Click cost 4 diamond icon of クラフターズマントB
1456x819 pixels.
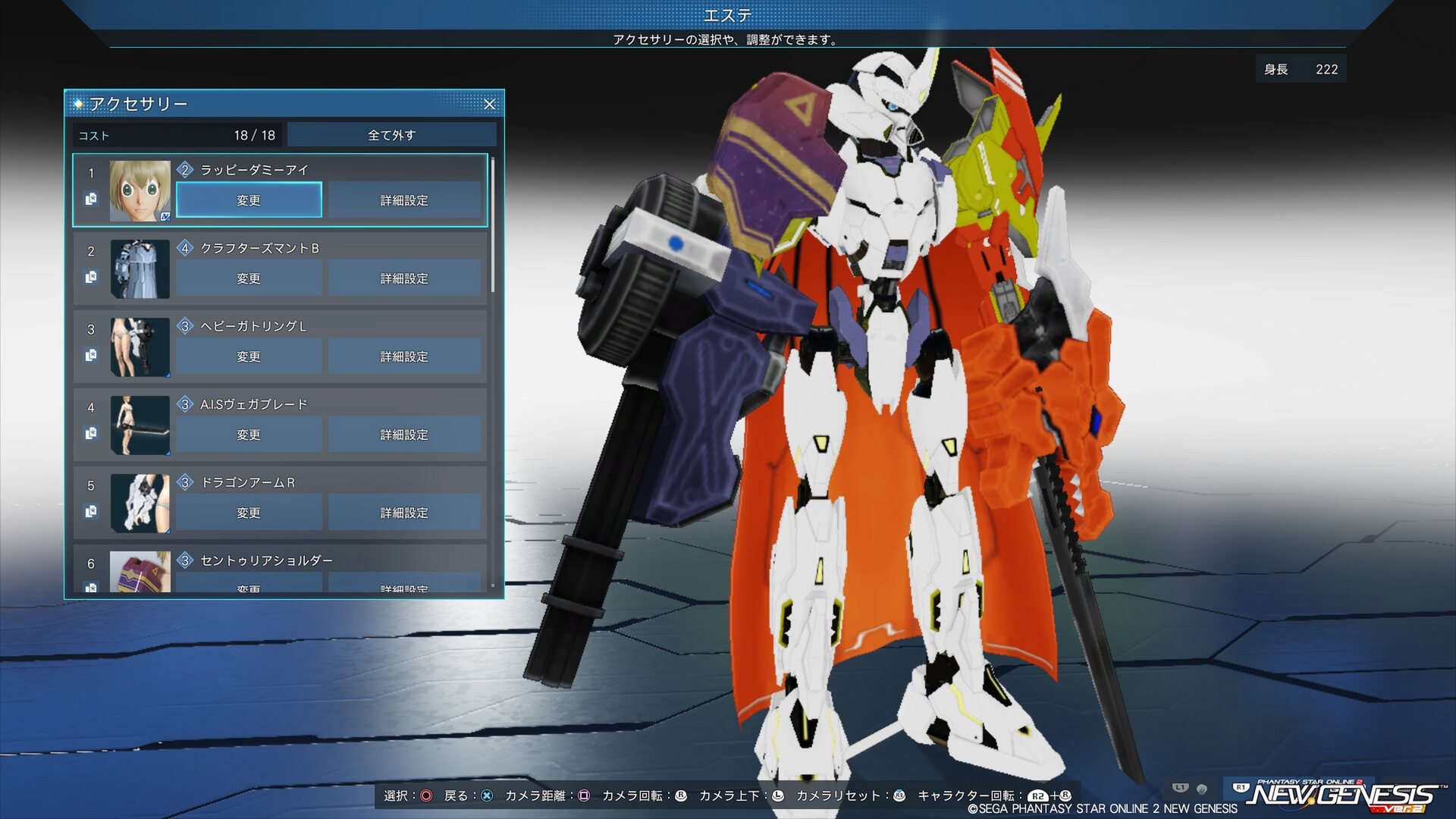[x=185, y=248]
